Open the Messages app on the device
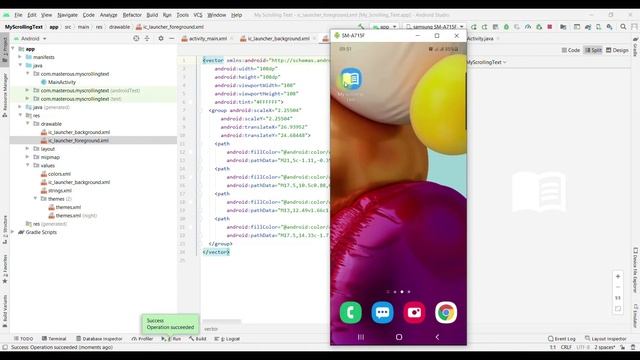640x360 pixels. point(382,313)
